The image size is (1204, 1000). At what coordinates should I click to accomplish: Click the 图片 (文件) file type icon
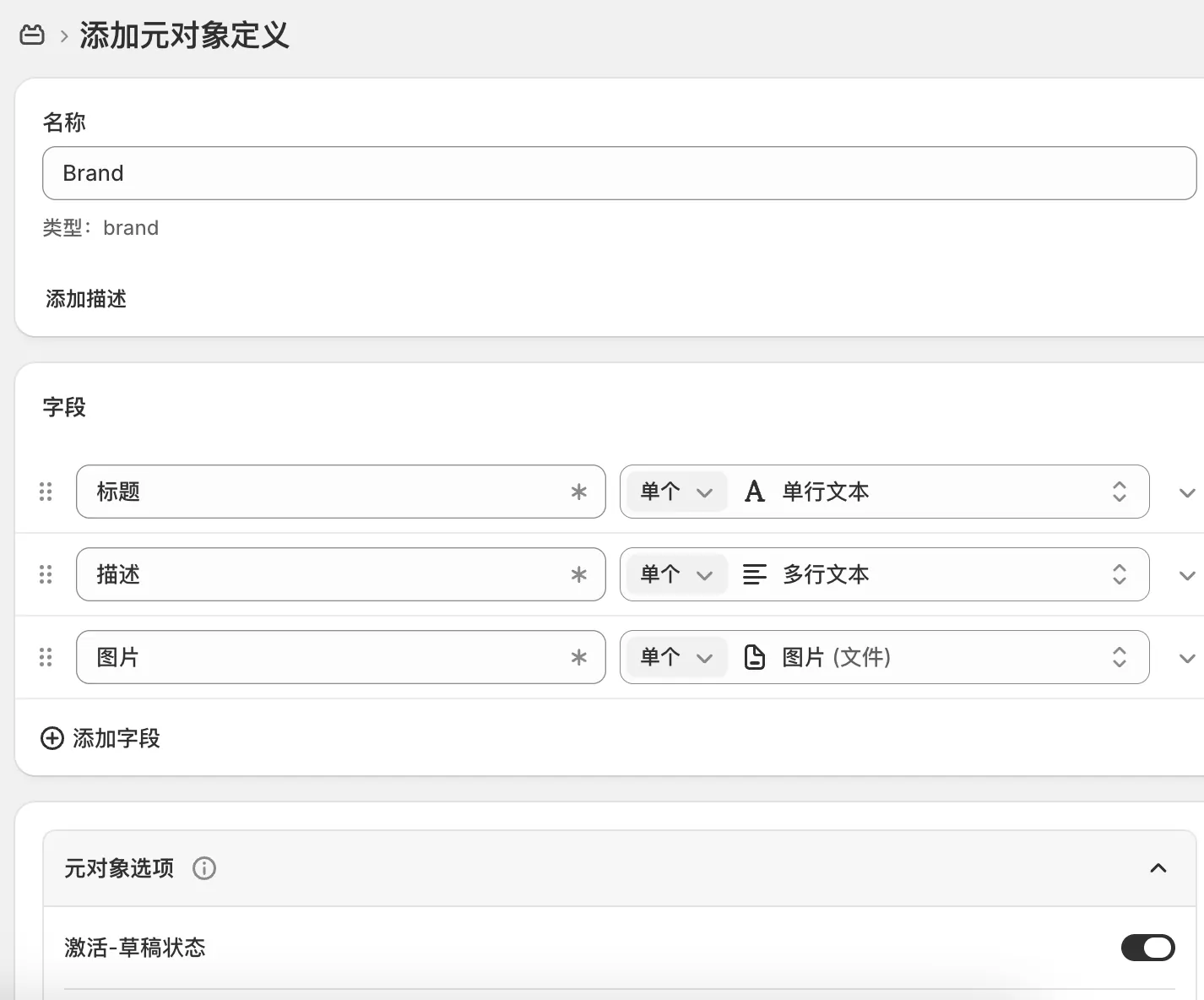754,657
